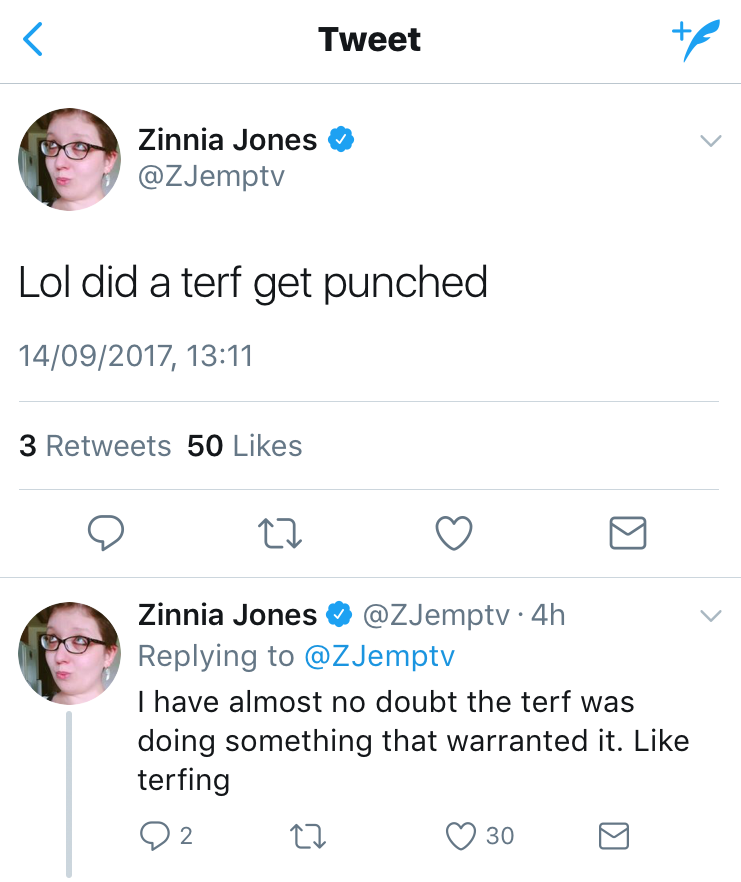Screen dimensions: 741x882
Task: Retweet the main tweet
Action: pos(281,534)
